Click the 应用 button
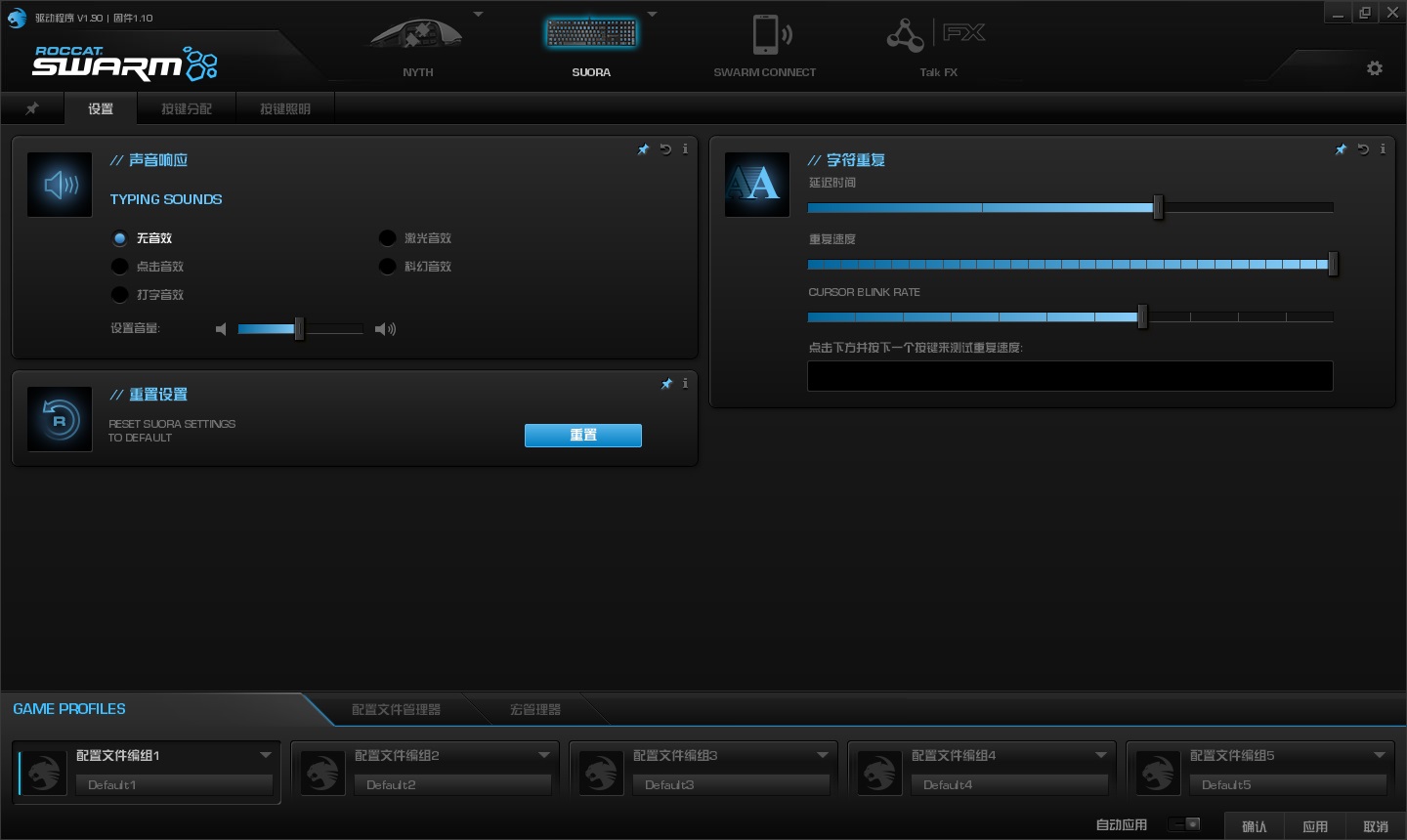The width and height of the screenshot is (1407, 840). (x=1315, y=826)
